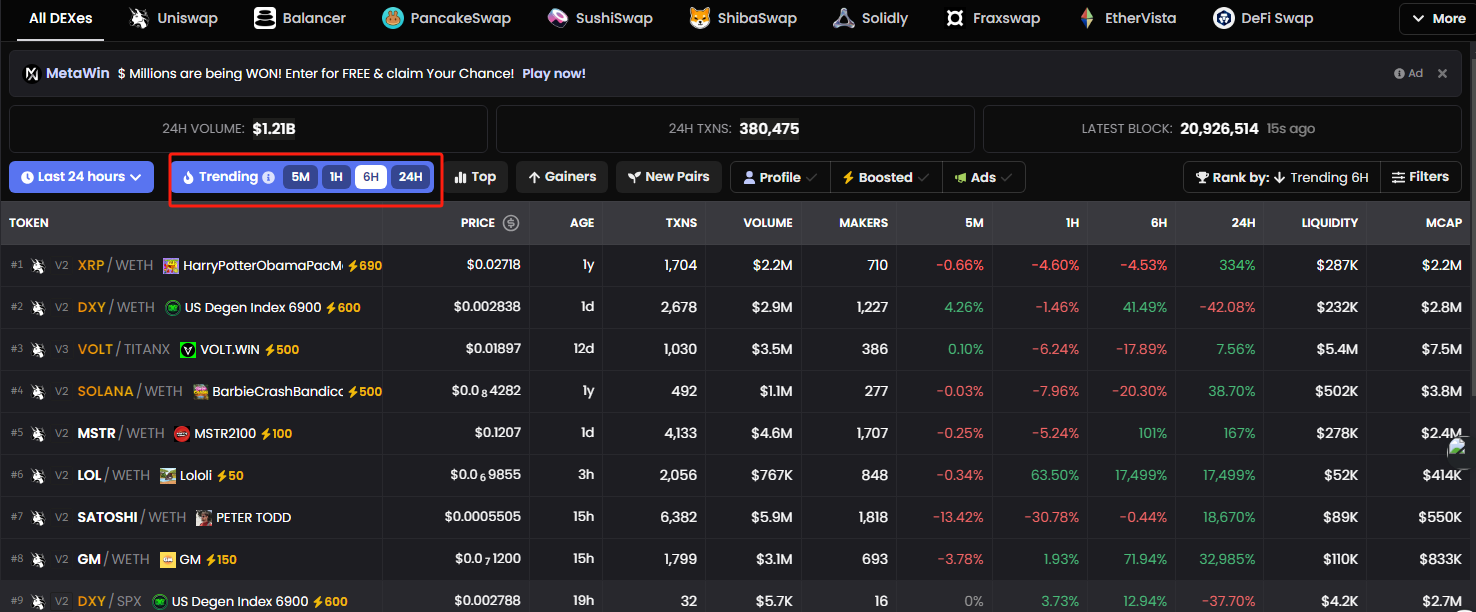Image resolution: width=1476 pixels, height=612 pixels.
Task: Expand the Boosted filter dropdown
Action: pyautogui.click(x=886, y=177)
